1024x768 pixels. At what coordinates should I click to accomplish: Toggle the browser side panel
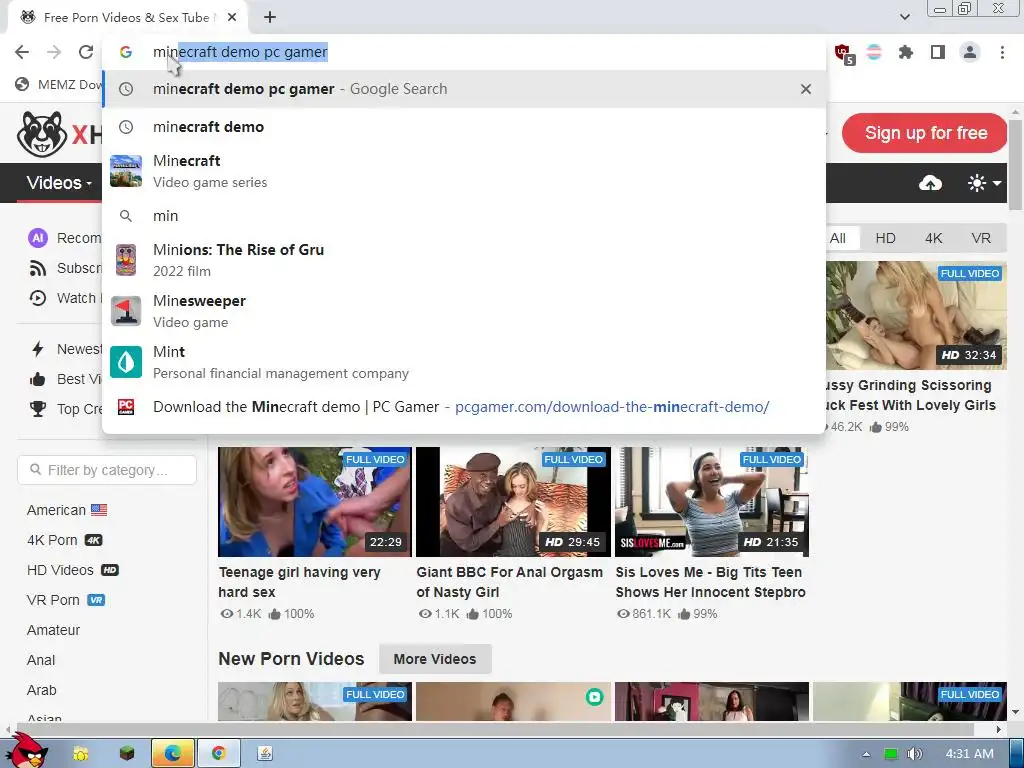coord(938,52)
